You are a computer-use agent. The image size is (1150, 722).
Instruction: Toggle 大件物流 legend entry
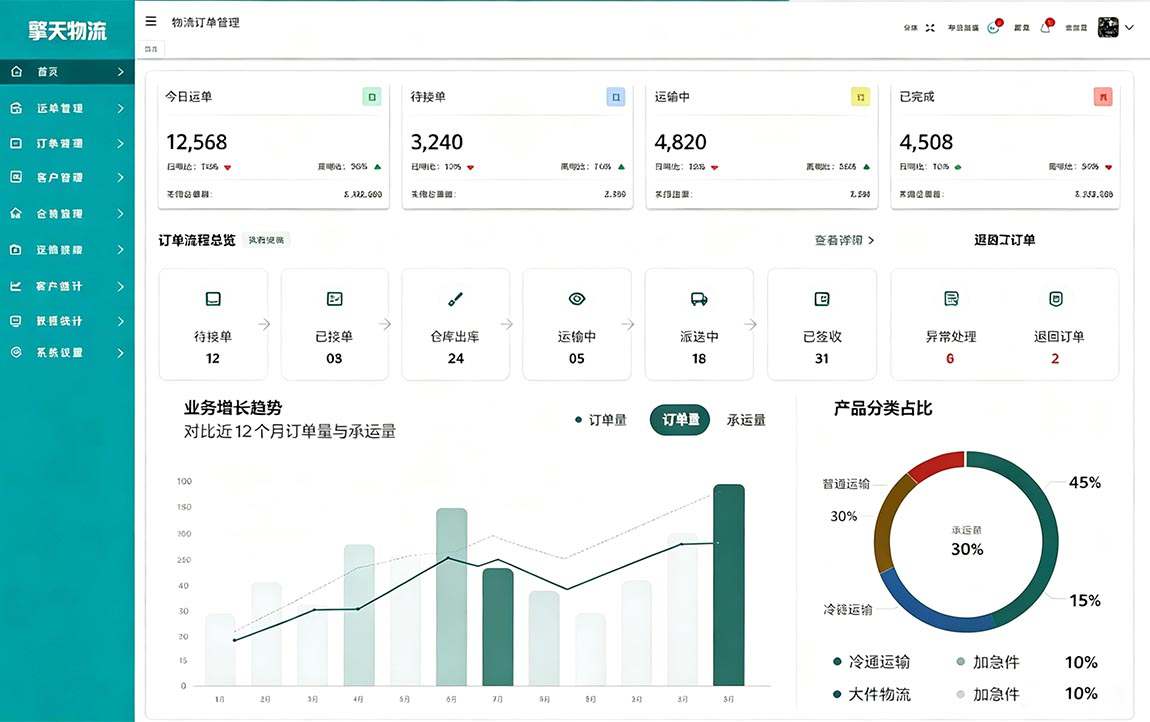[871, 694]
